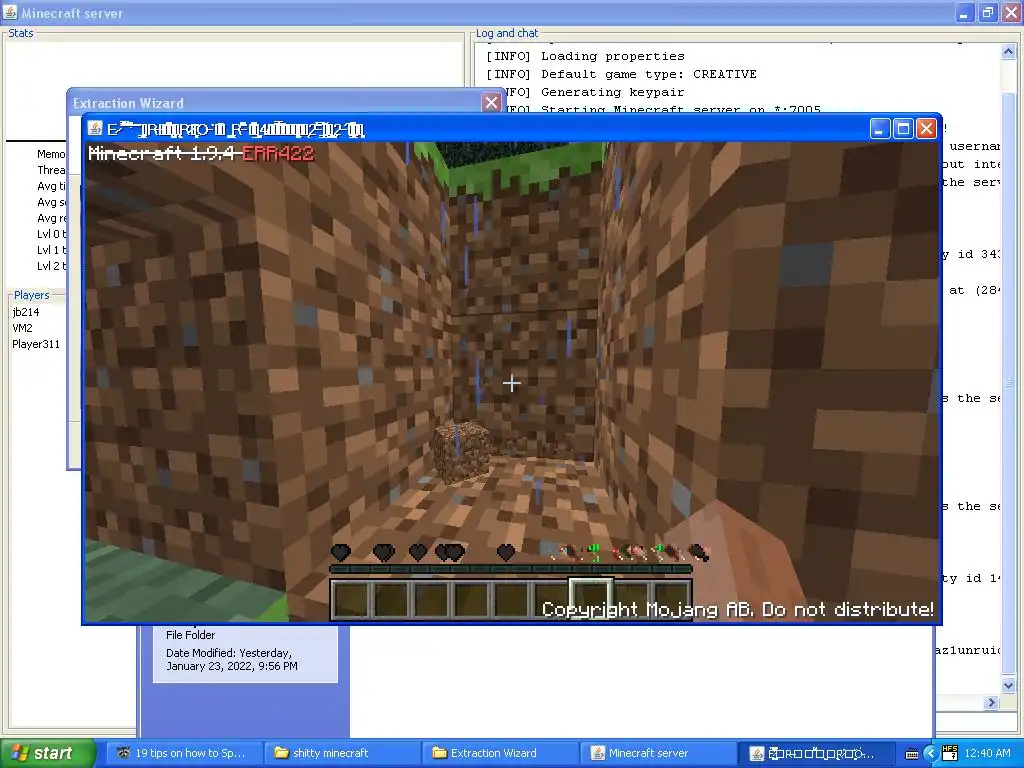Select the first hotbar slot in Minecraft
Viewport: 1024px width, 768px height.
coord(351,600)
